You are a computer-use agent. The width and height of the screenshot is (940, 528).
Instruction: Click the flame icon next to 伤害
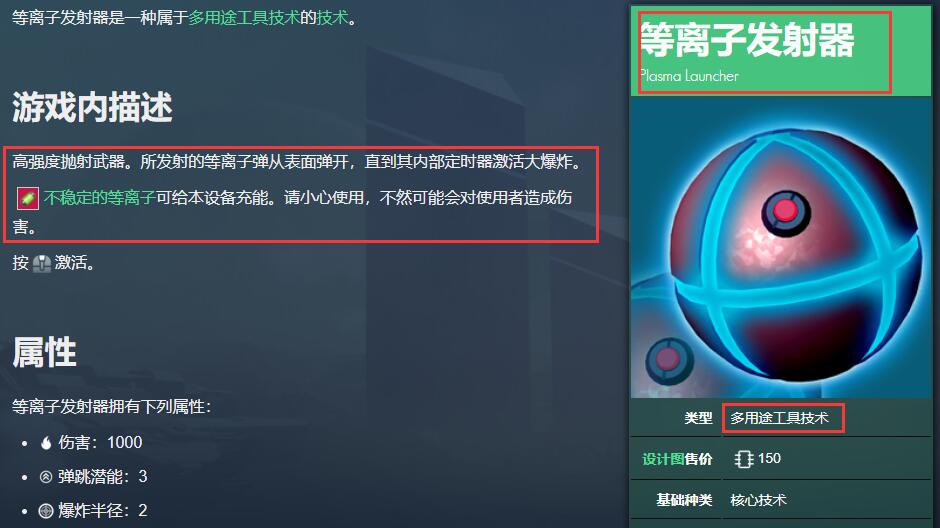tap(46, 443)
